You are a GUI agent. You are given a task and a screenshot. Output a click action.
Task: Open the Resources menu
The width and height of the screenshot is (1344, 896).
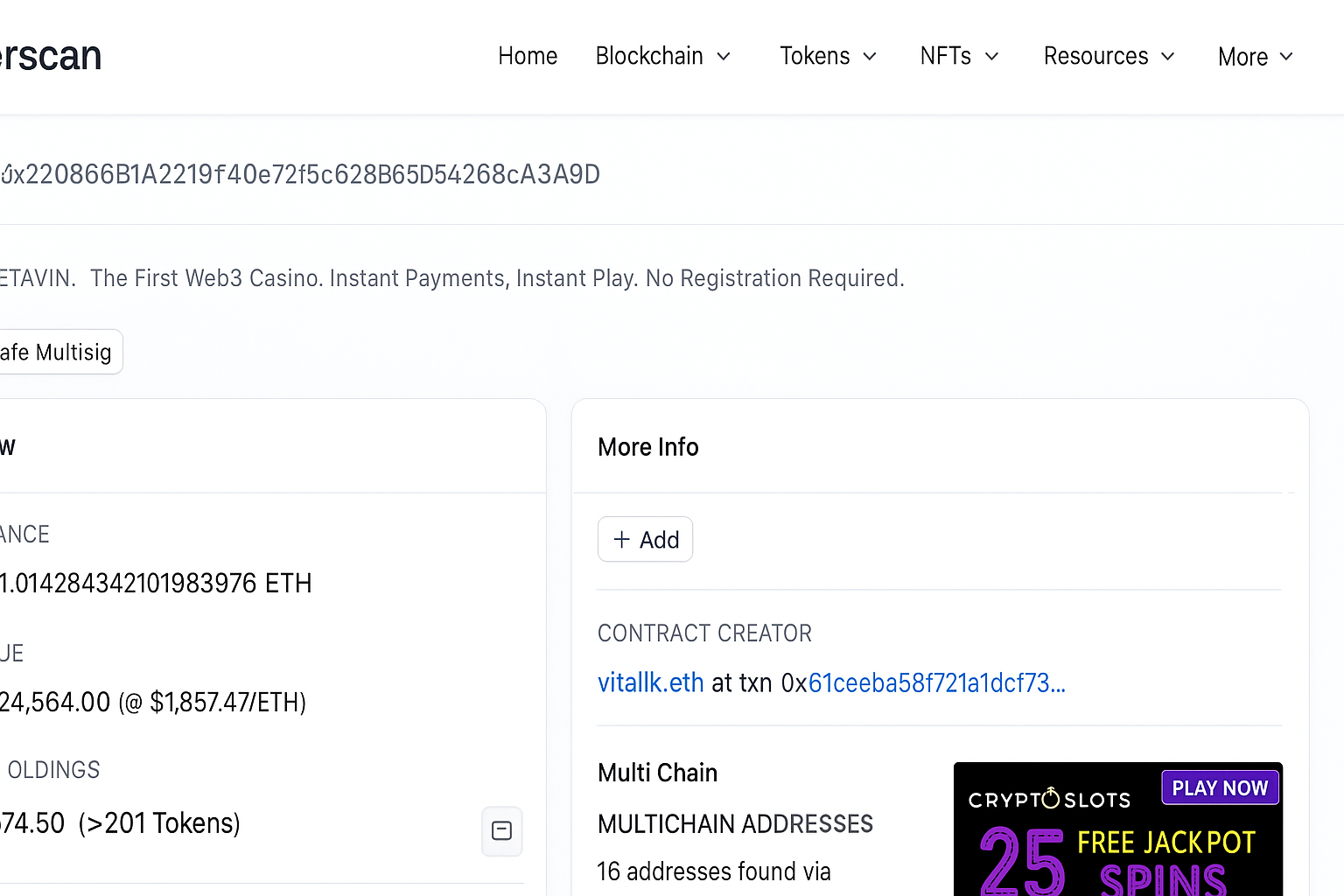1109,57
